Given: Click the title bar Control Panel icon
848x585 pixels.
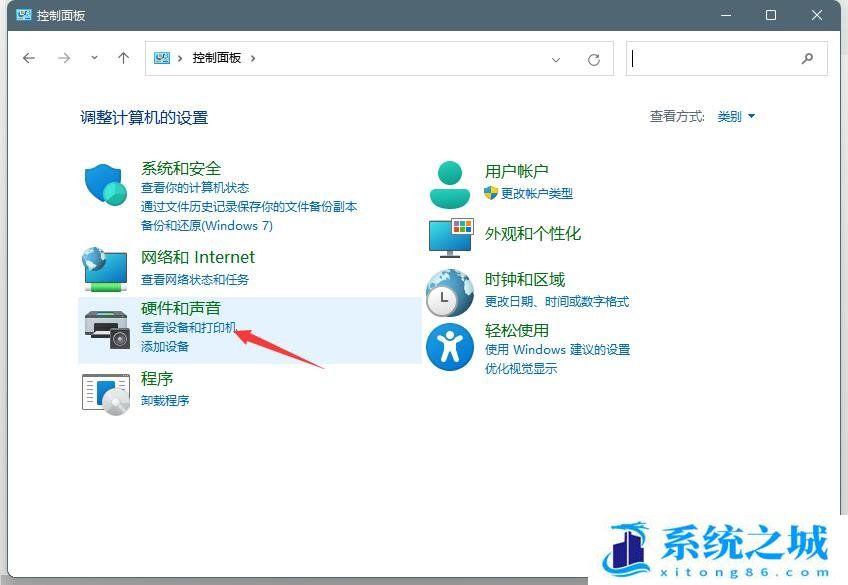Looking at the screenshot, I should 24,15.
